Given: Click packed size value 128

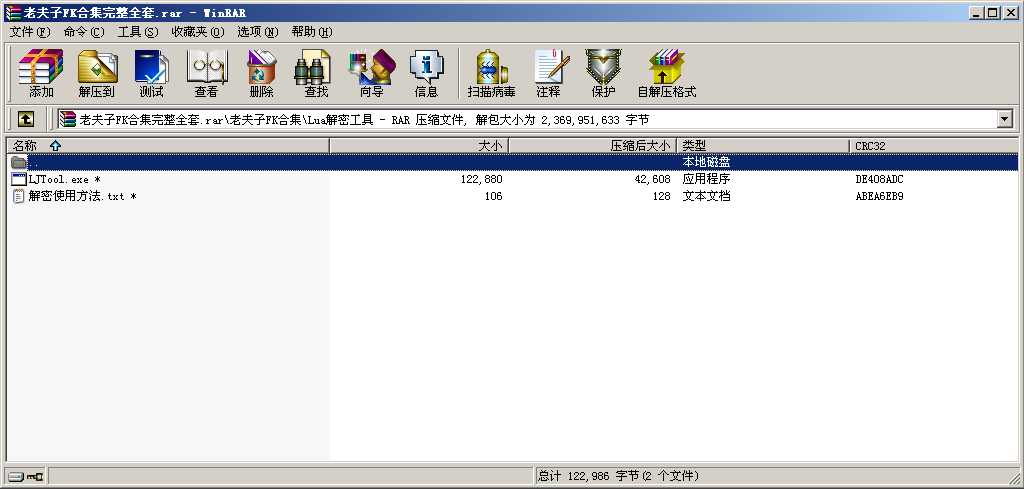Looking at the screenshot, I should 661,196.
